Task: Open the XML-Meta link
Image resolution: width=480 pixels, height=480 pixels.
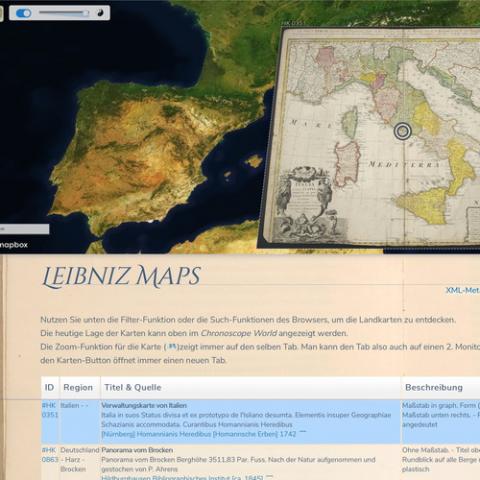Action: (x=463, y=290)
